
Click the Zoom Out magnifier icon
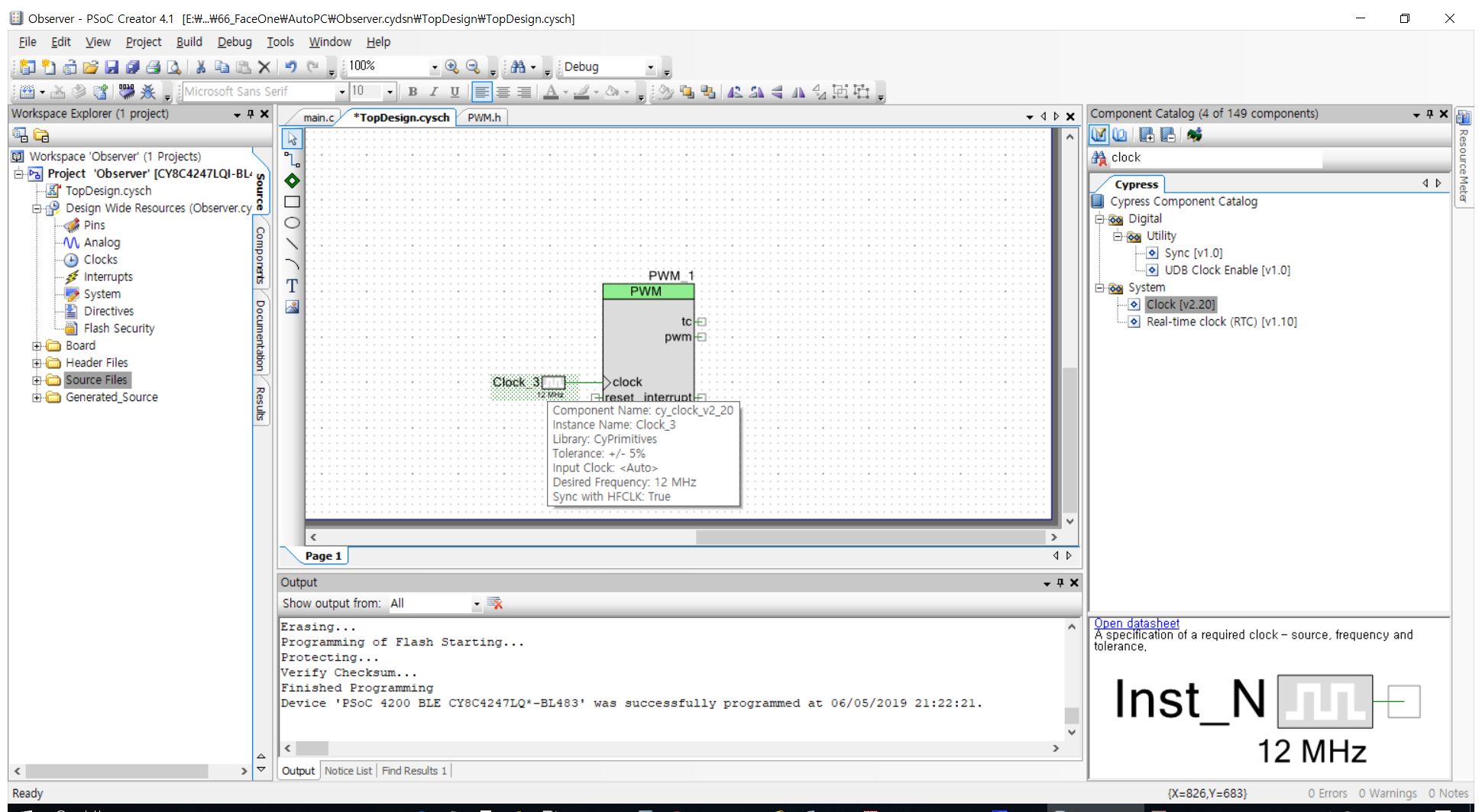tap(473, 67)
